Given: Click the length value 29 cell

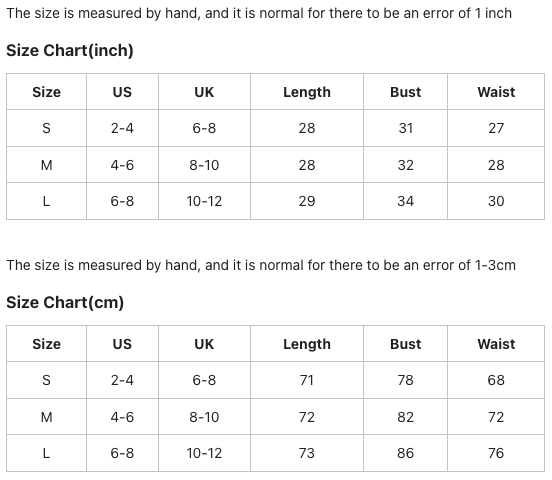Looking at the screenshot, I should pos(307,201).
